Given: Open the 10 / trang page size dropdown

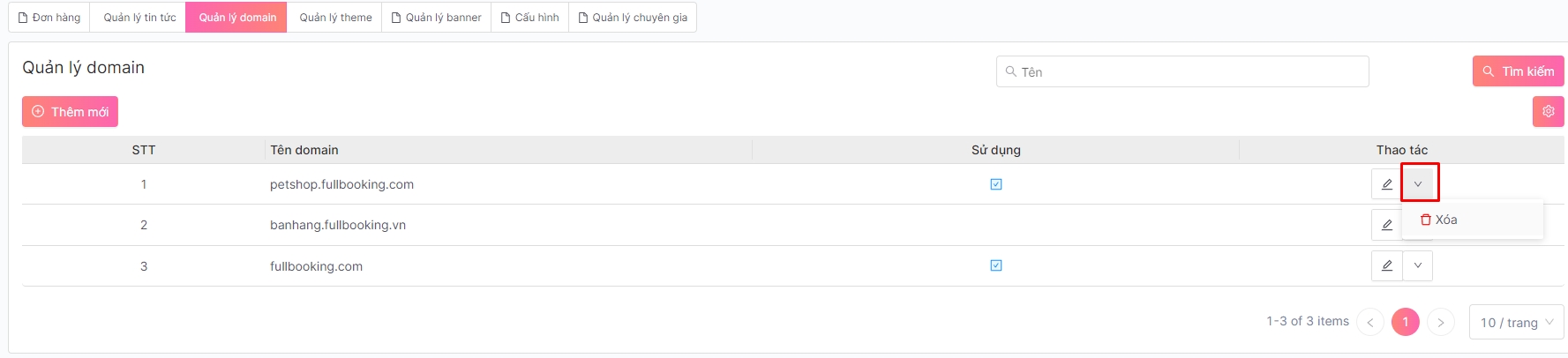Looking at the screenshot, I should point(1516,323).
